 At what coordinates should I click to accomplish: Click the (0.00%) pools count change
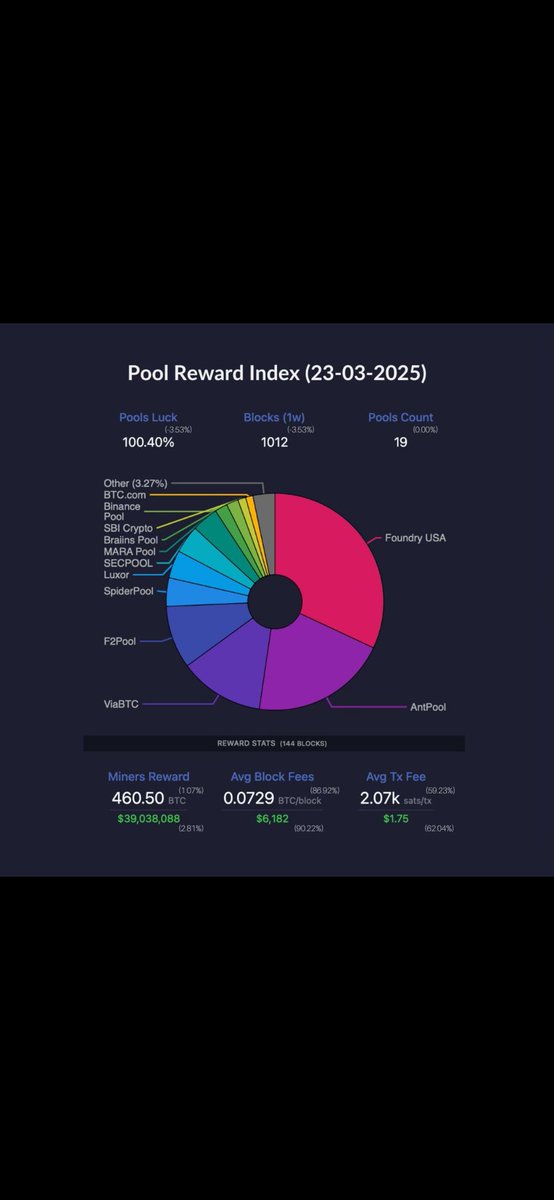[x=425, y=429]
